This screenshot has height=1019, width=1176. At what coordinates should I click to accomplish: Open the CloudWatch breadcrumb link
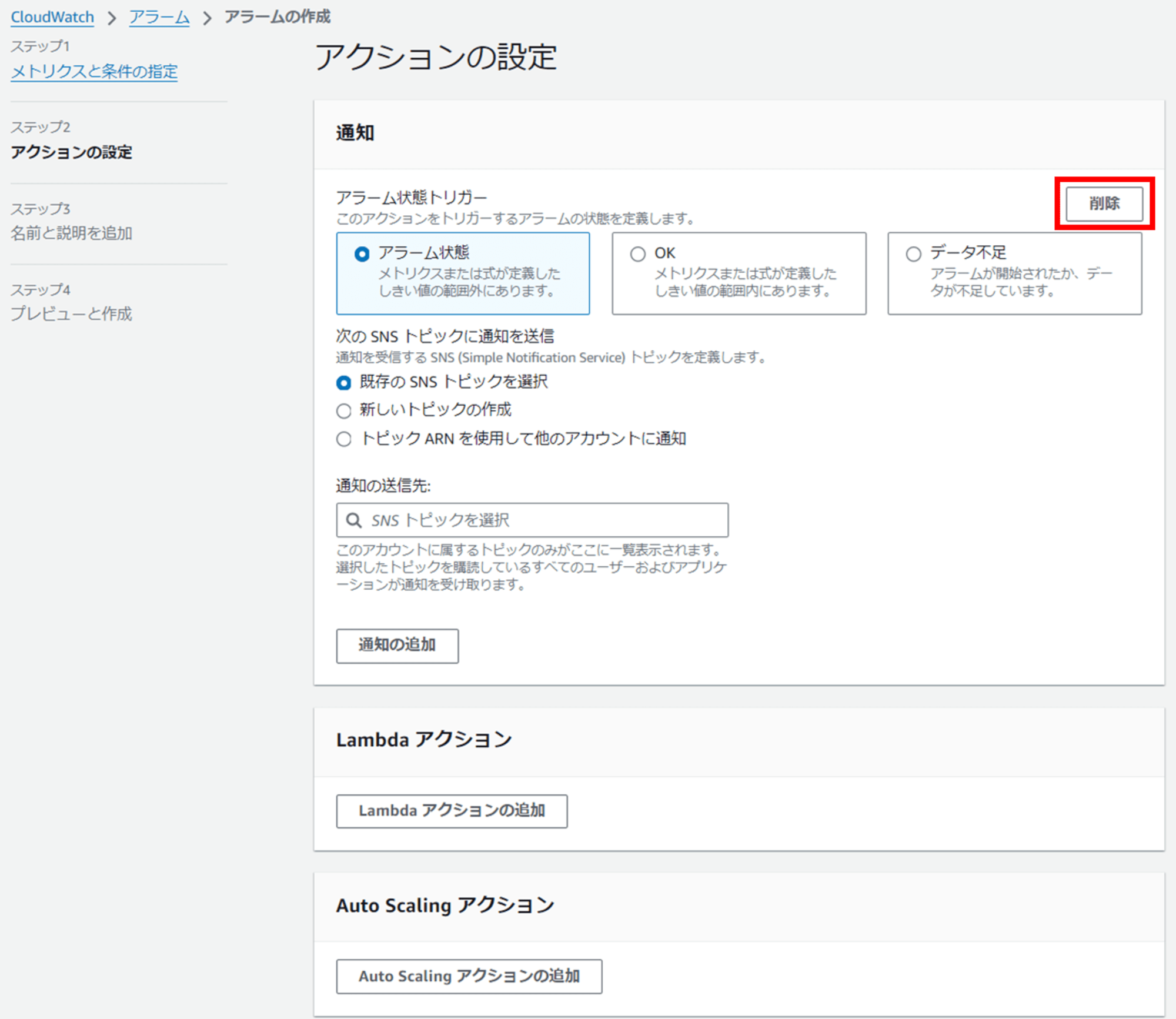coord(52,17)
